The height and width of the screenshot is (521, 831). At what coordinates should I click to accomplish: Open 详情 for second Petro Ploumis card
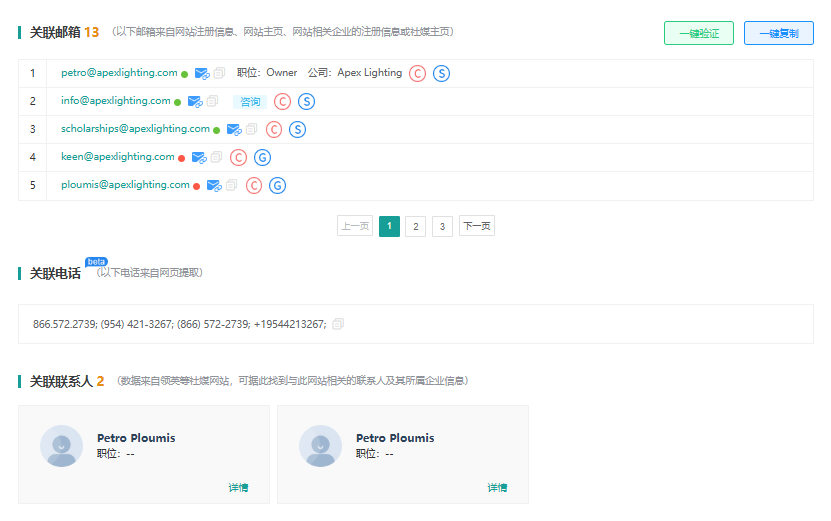(497, 488)
